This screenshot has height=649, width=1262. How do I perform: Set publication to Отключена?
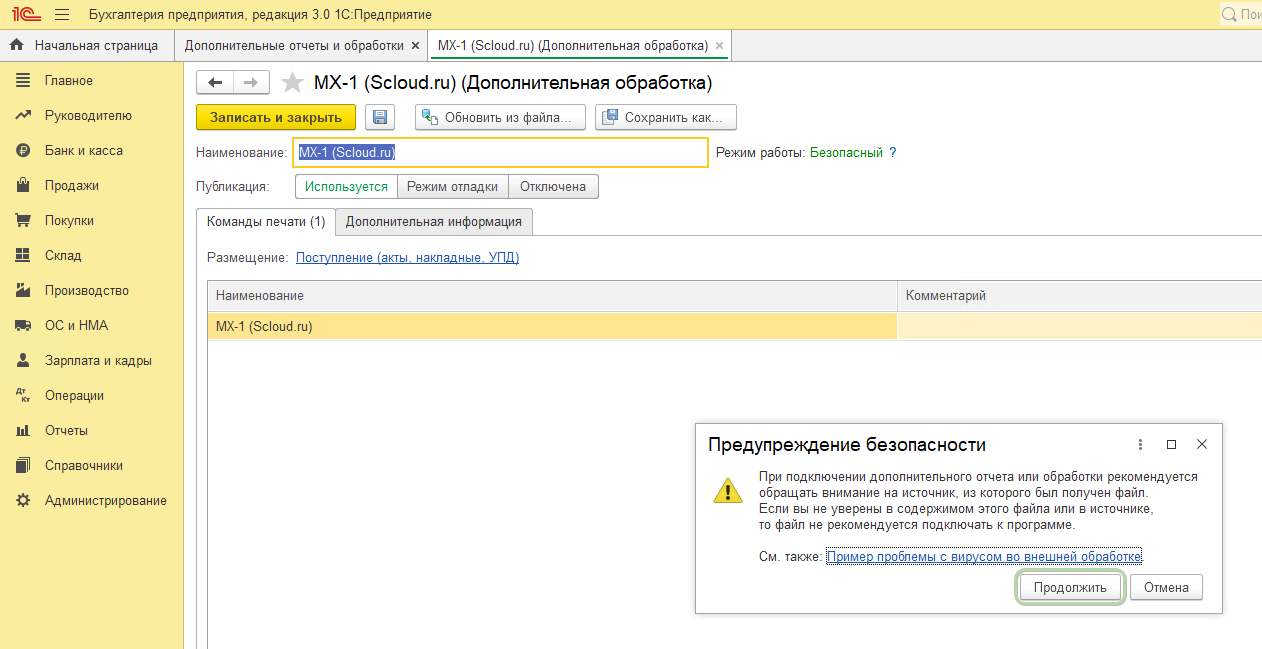554,186
